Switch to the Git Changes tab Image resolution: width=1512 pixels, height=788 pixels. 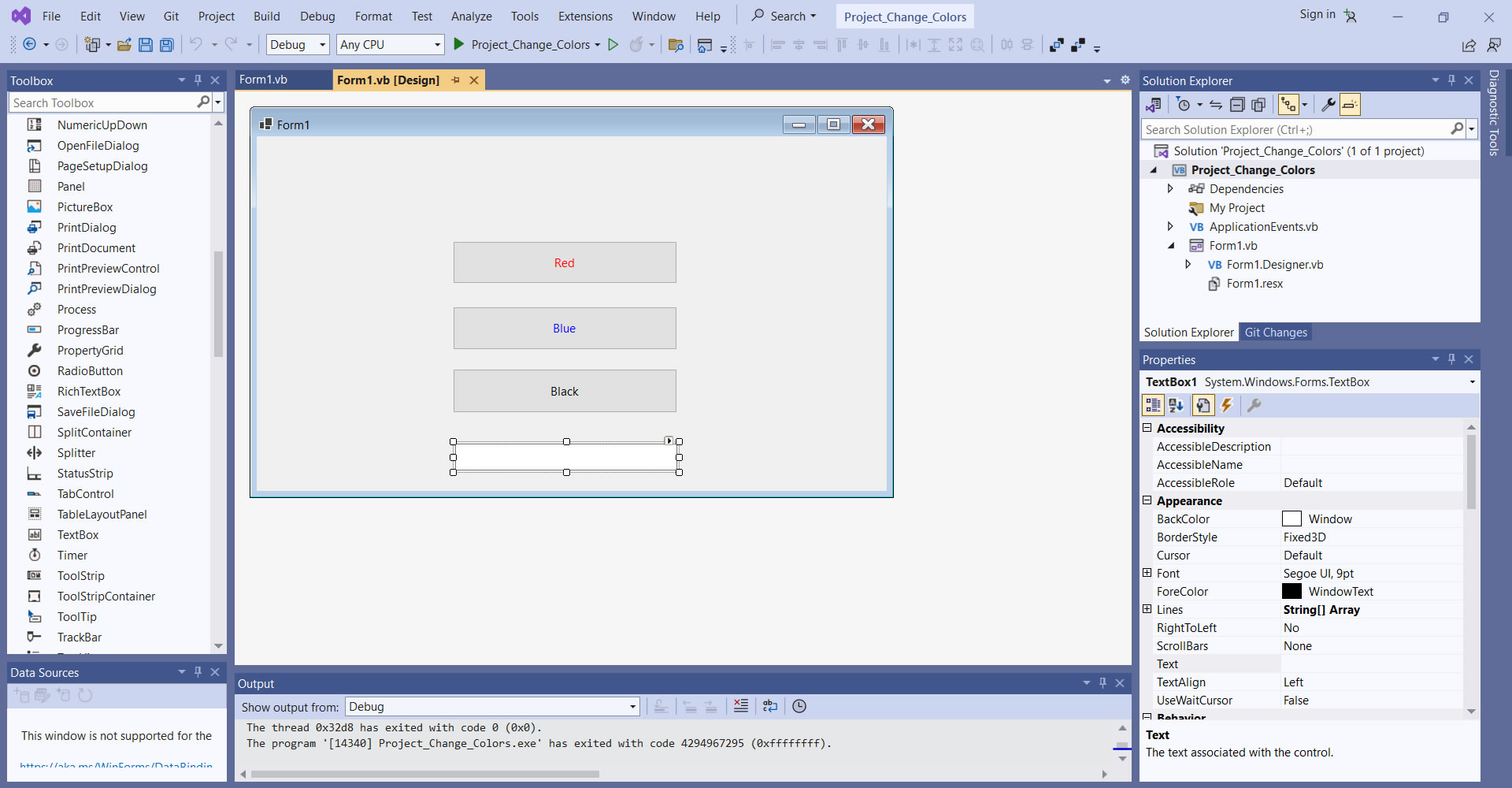[1275, 333]
